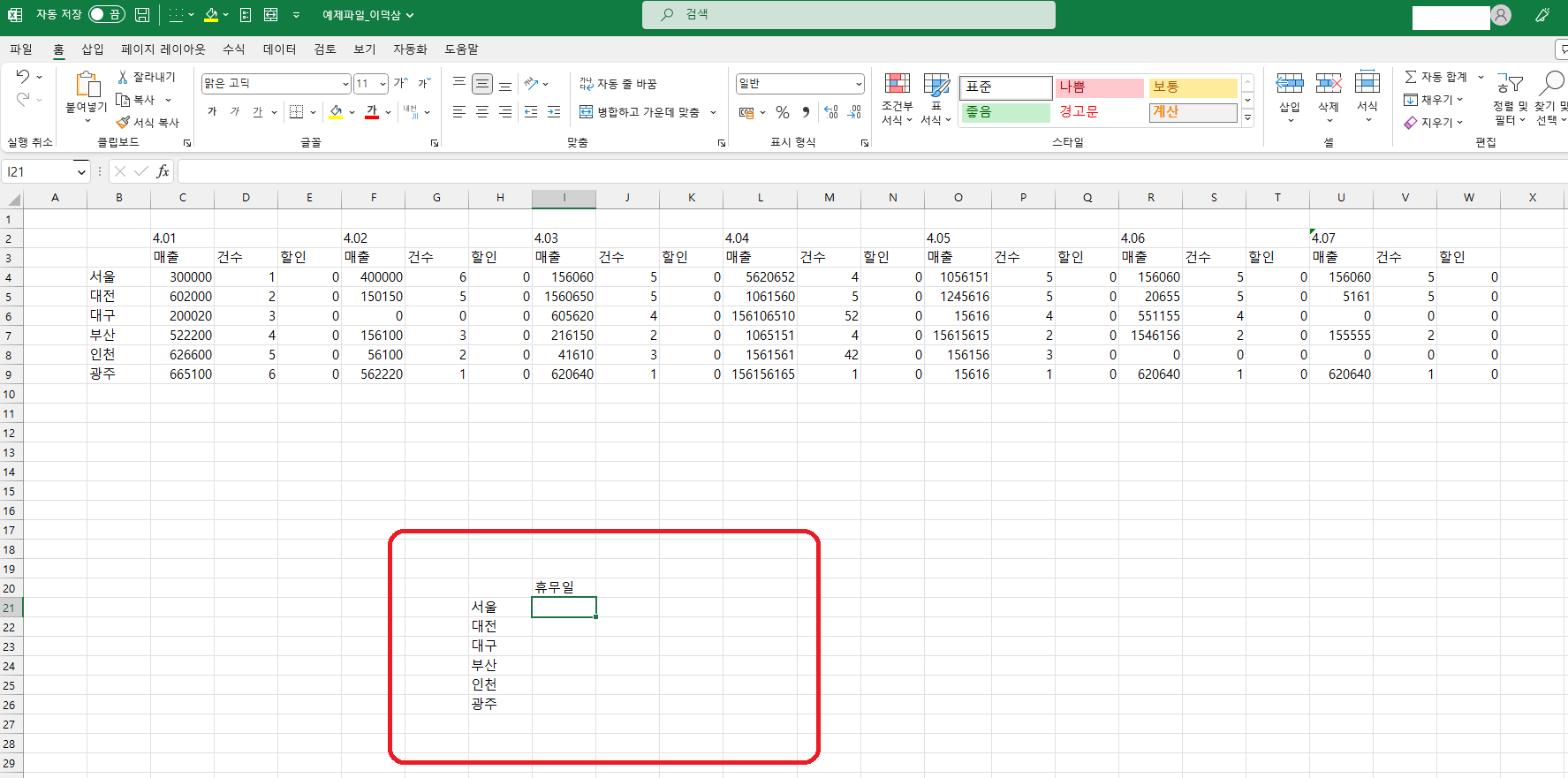
Task: Apply 계산 cell style
Action: tap(1193, 112)
